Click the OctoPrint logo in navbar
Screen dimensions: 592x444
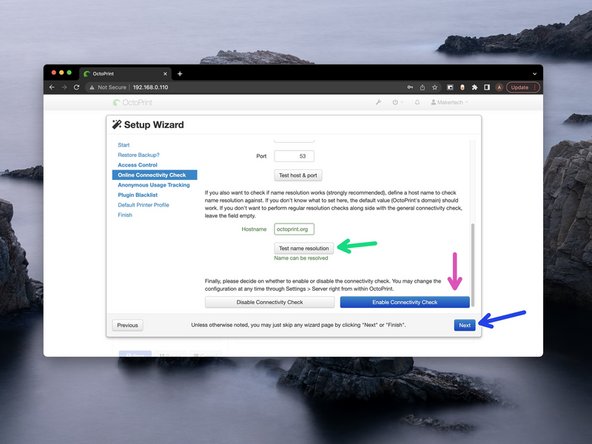133,102
